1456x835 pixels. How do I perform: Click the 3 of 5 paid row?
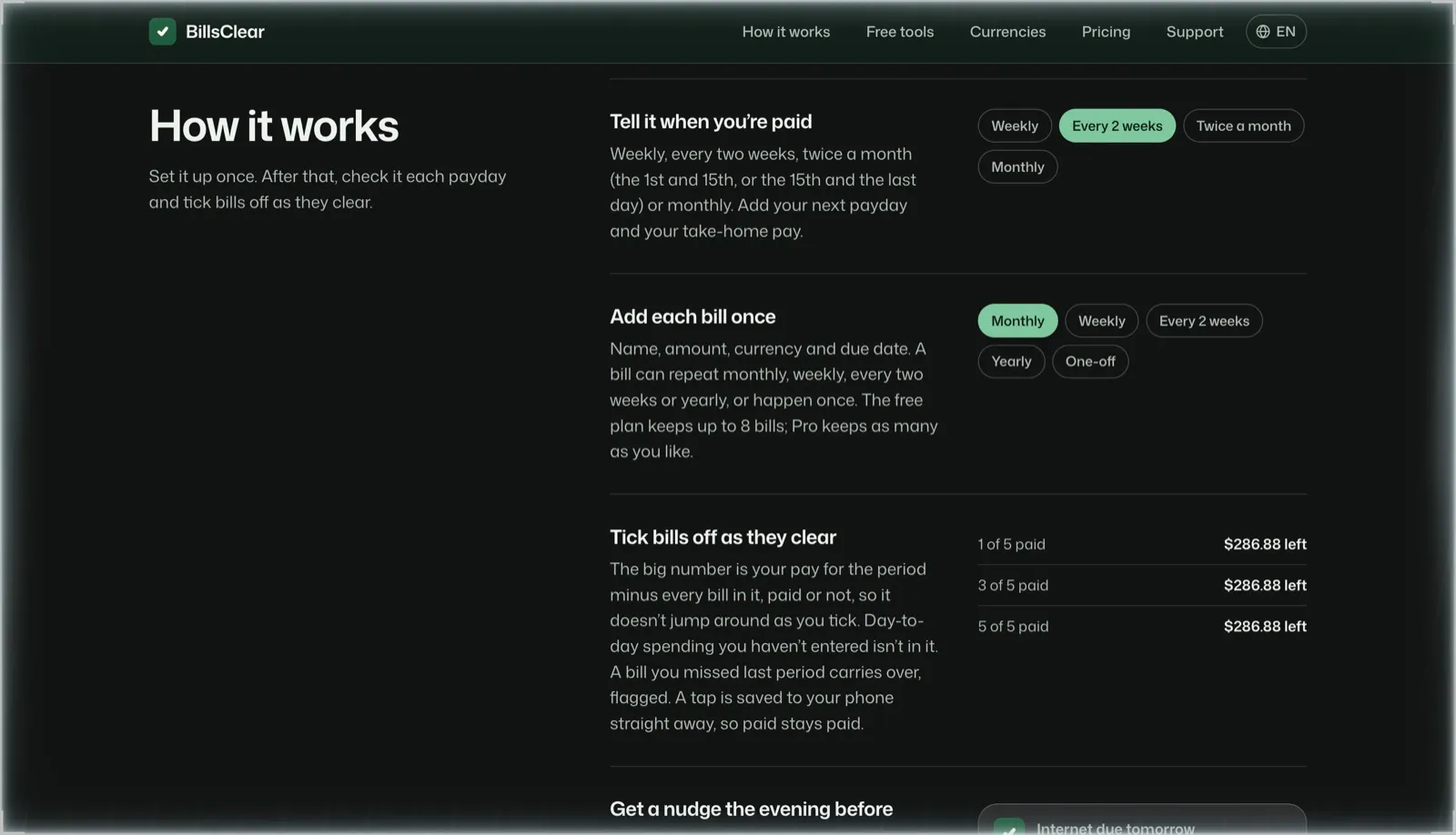coord(1142,585)
